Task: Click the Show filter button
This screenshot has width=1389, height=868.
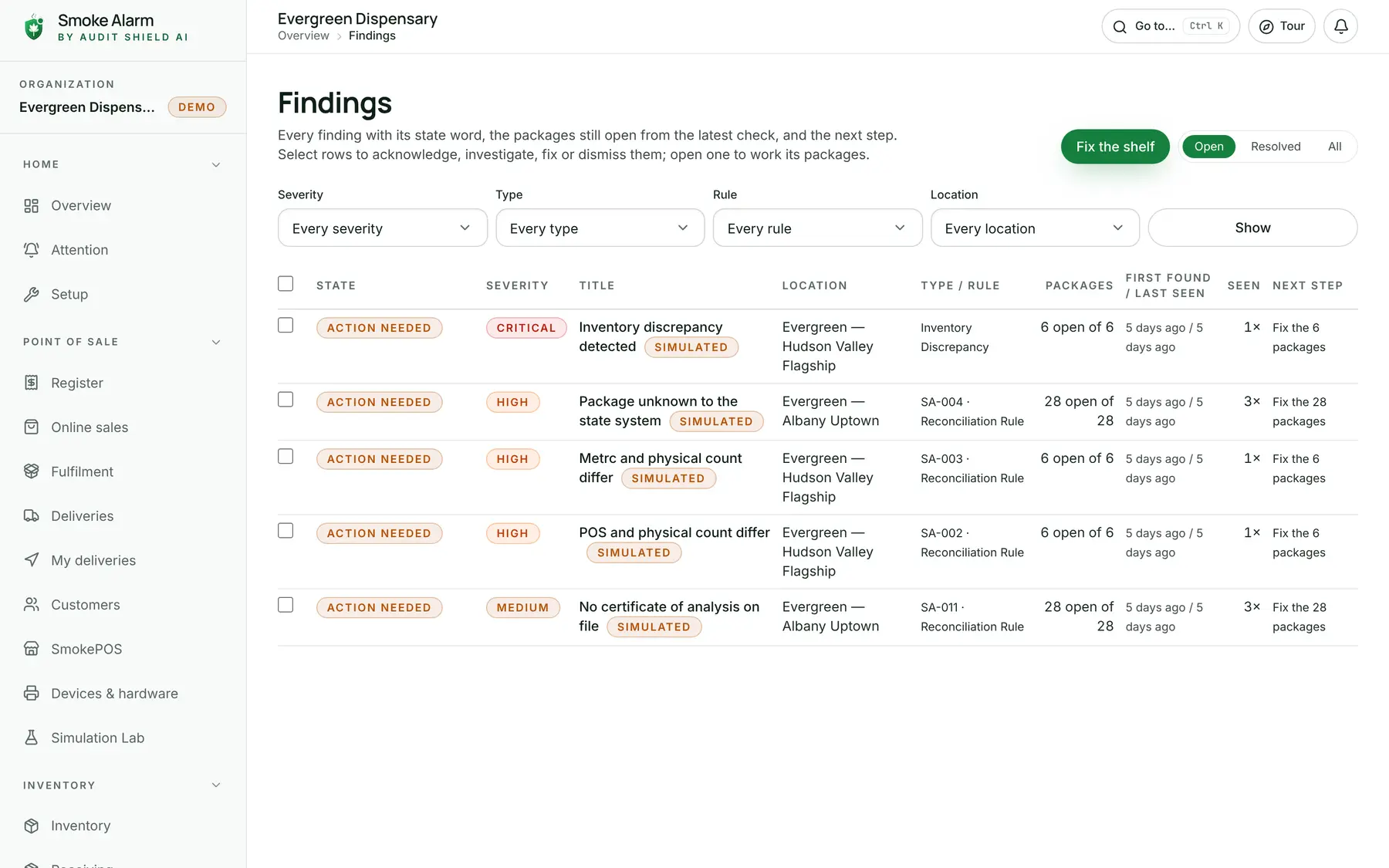Action: (x=1253, y=228)
